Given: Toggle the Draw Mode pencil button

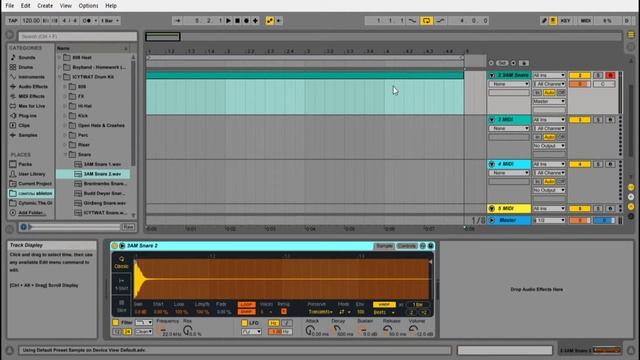Looking at the screenshot, I should coord(544,20).
